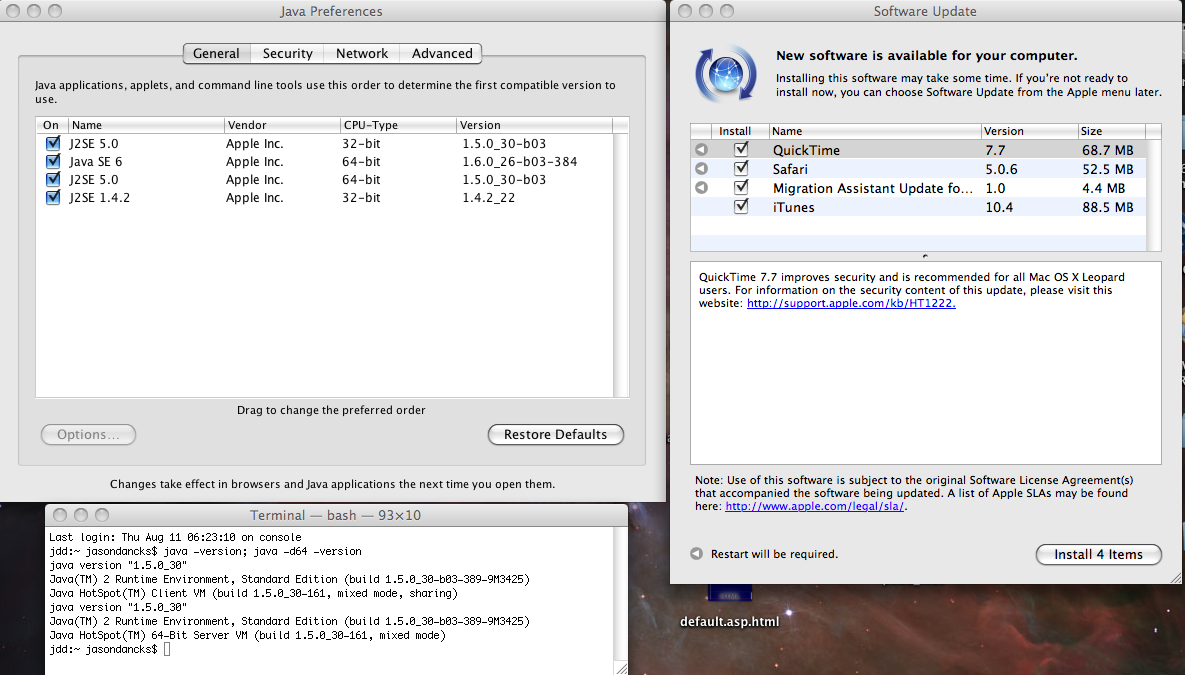Click restart-required icon beside QuickTime
The width and height of the screenshot is (1185, 675).
click(701, 150)
